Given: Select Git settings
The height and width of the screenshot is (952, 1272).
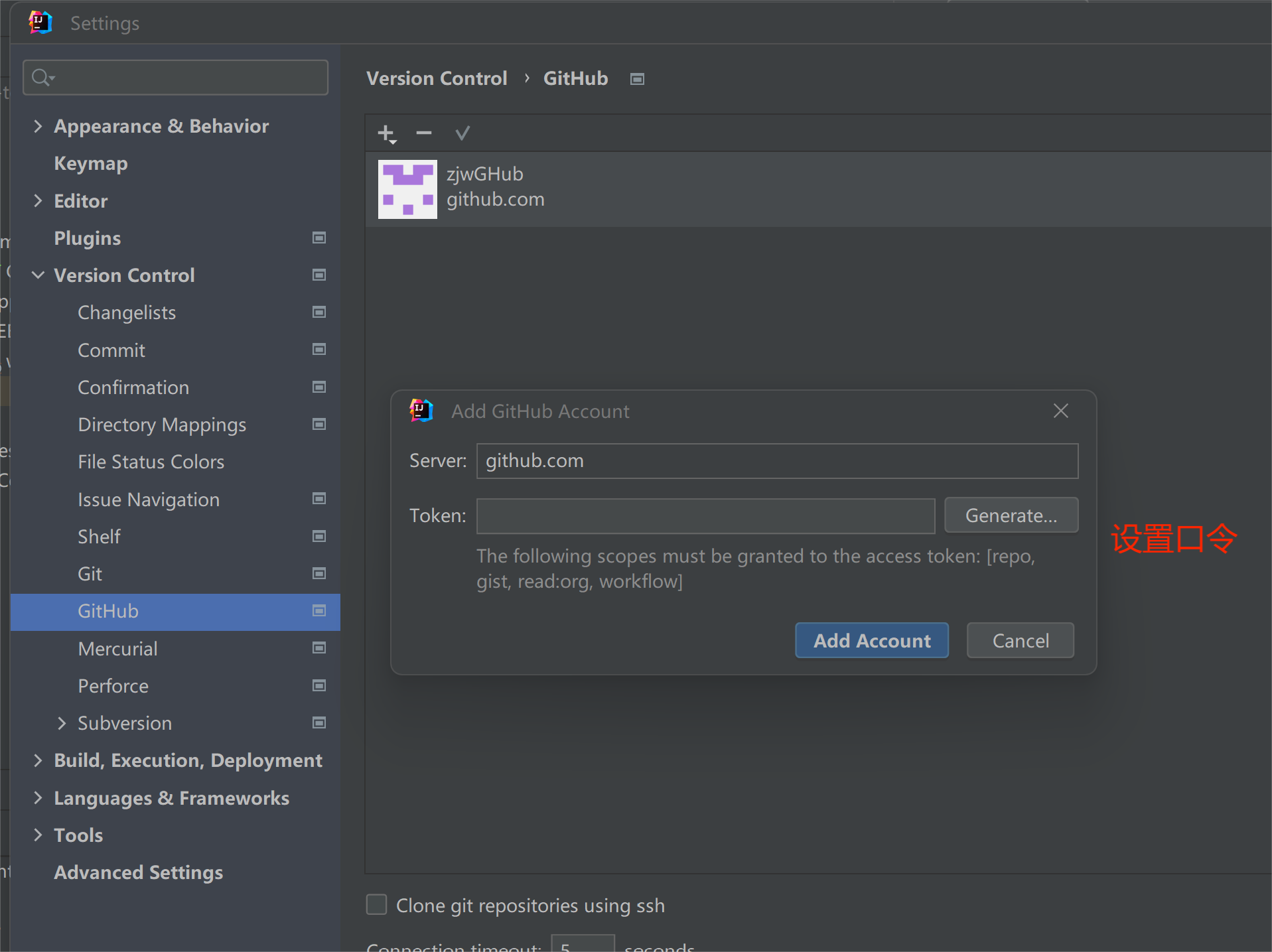Looking at the screenshot, I should [90, 573].
